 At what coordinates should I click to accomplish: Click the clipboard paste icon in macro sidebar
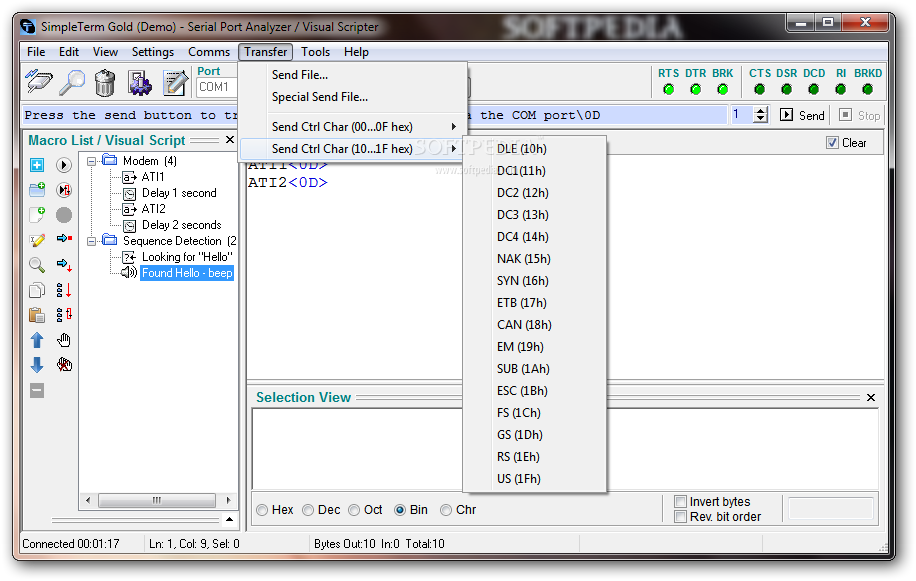[x=37, y=315]
